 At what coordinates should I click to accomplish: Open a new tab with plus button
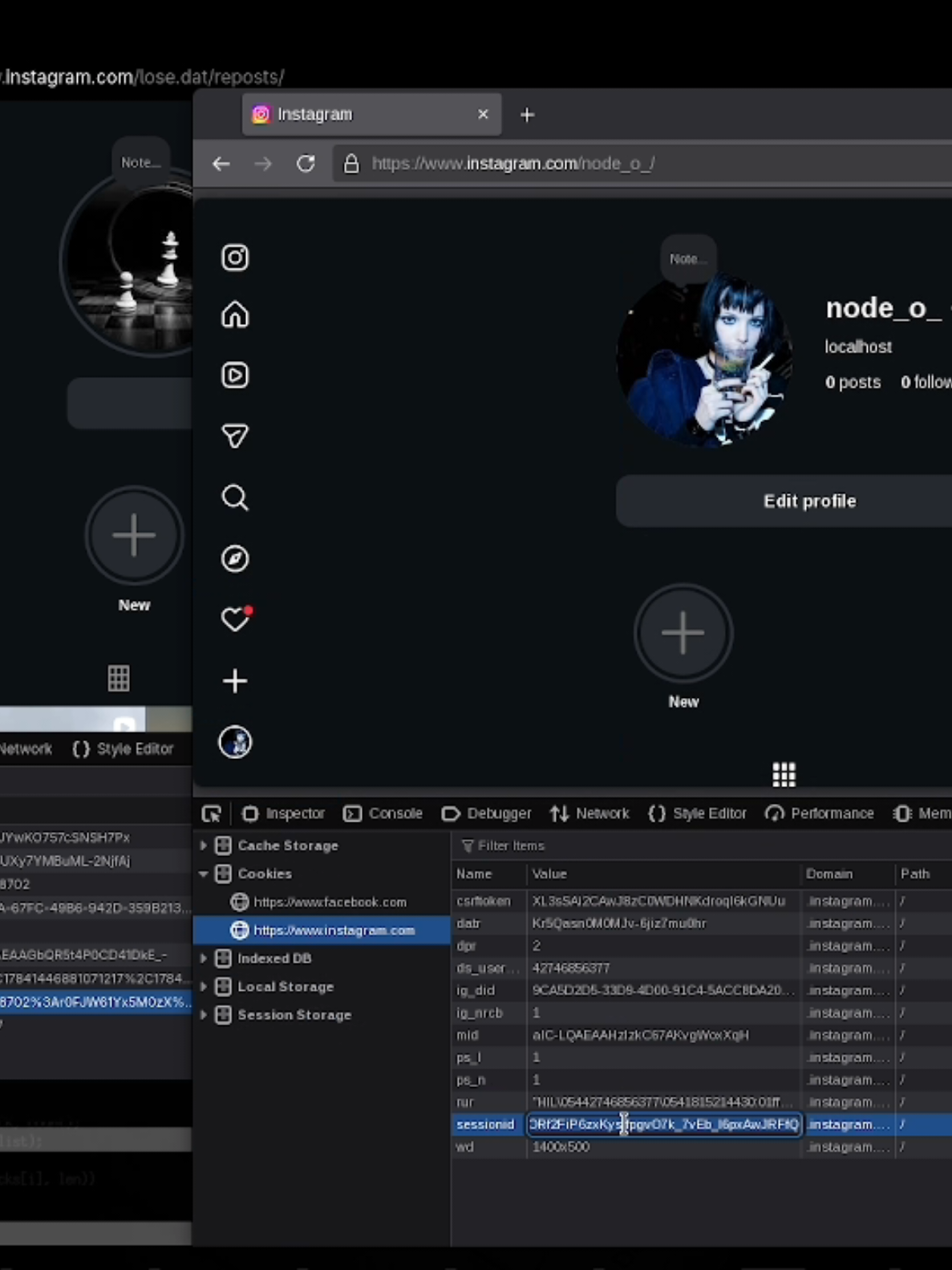(x=527, y=115)
